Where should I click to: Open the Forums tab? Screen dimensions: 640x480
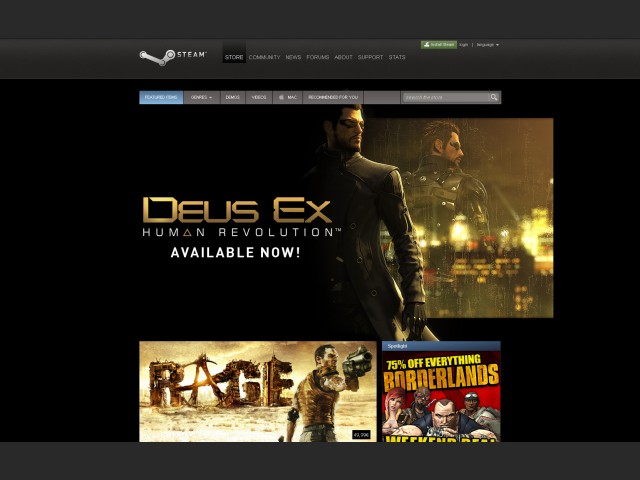[x=318, y=57]
